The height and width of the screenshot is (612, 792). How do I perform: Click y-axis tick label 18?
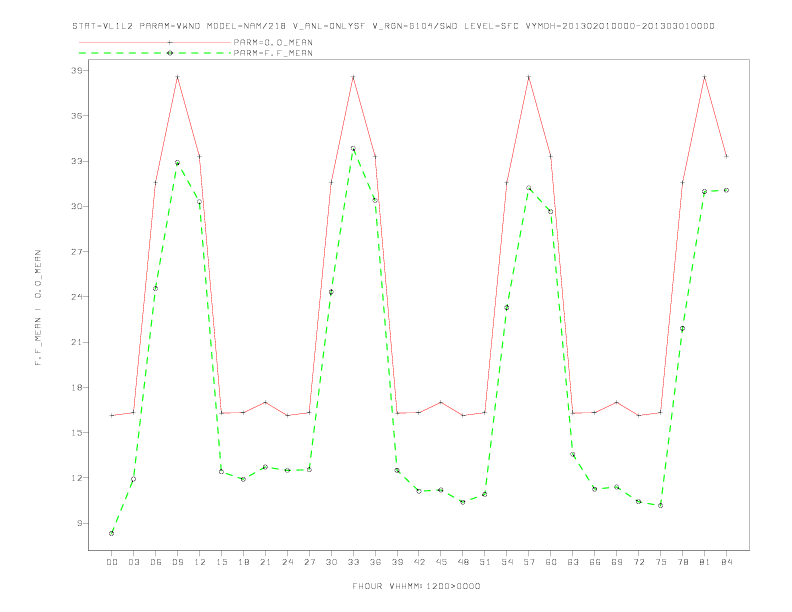coord(77,387)
